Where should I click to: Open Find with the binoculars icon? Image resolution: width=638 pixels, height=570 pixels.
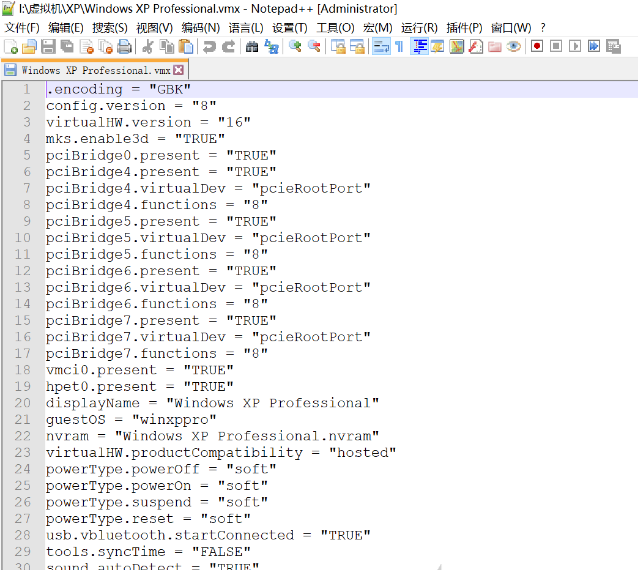tap(252, 46)
